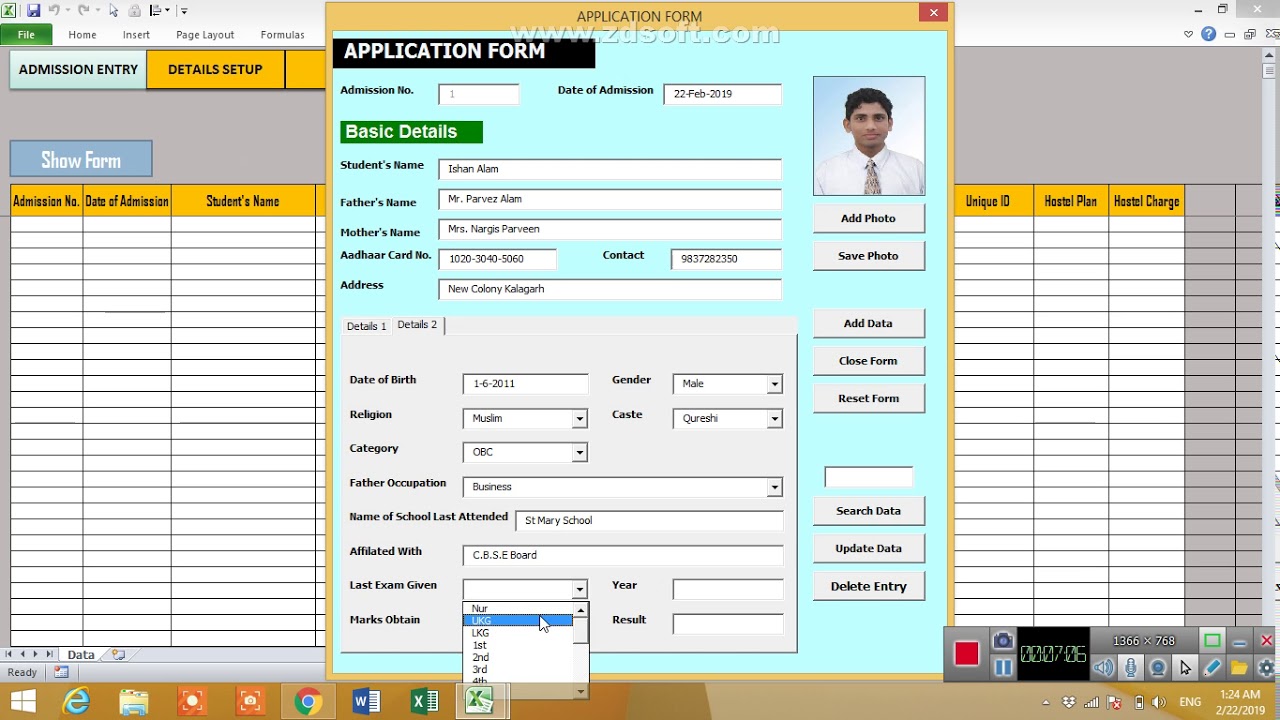1280x720 pixels.
Task: Click the Student's Name field
Action: tap(610, 169)
